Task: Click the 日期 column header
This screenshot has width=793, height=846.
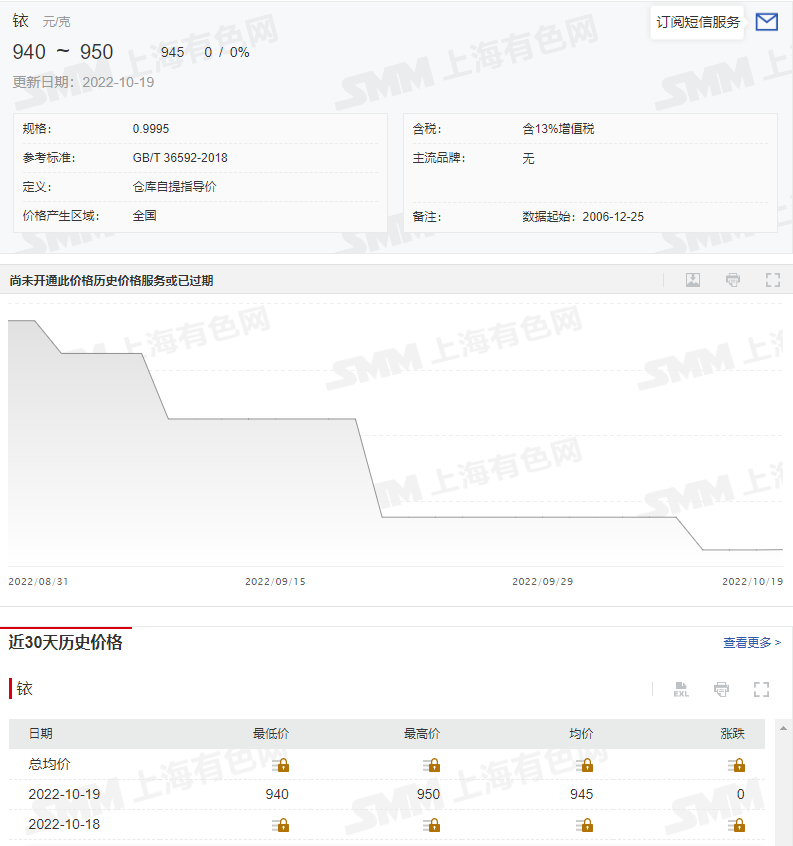Action: [41, 734]
